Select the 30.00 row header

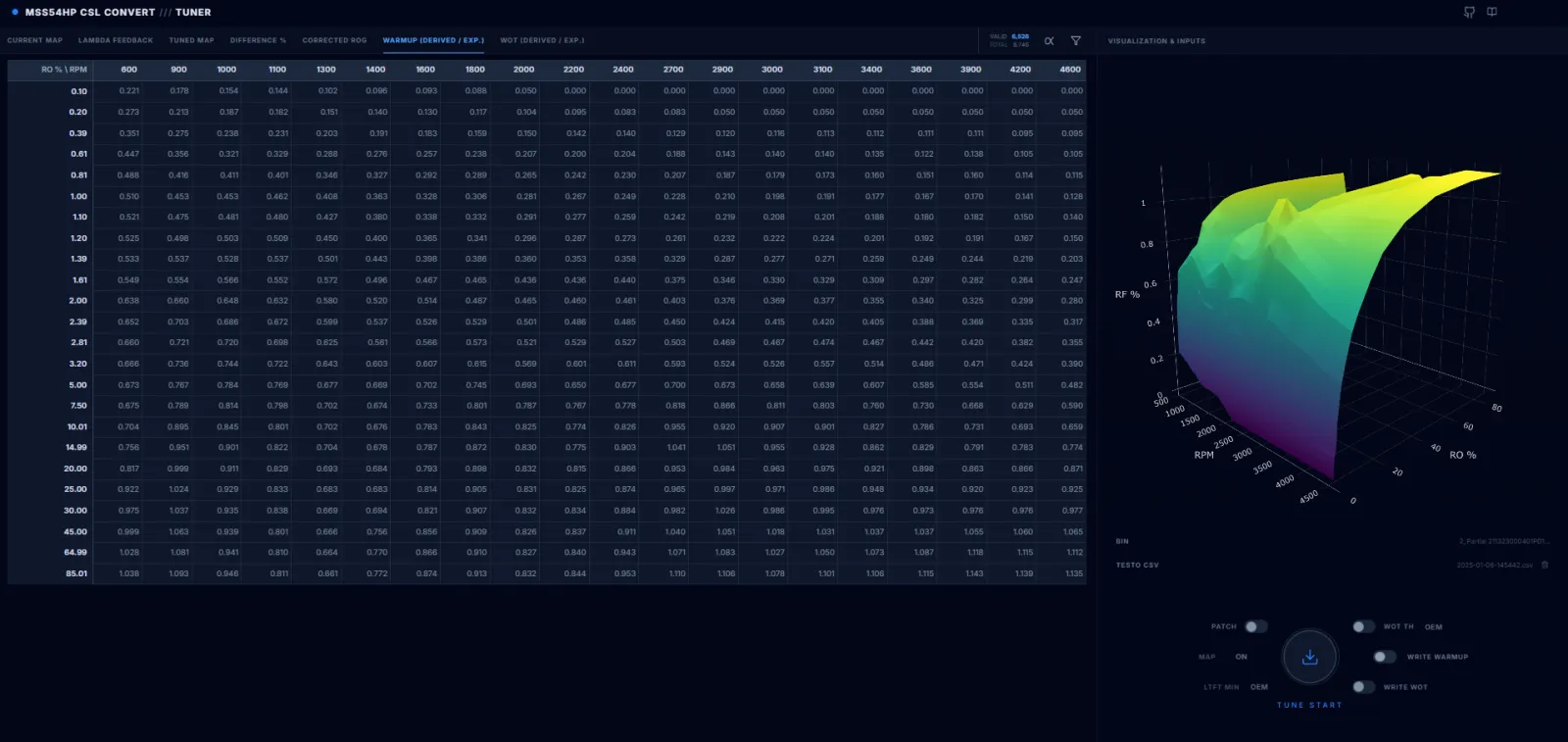[50, 511]
